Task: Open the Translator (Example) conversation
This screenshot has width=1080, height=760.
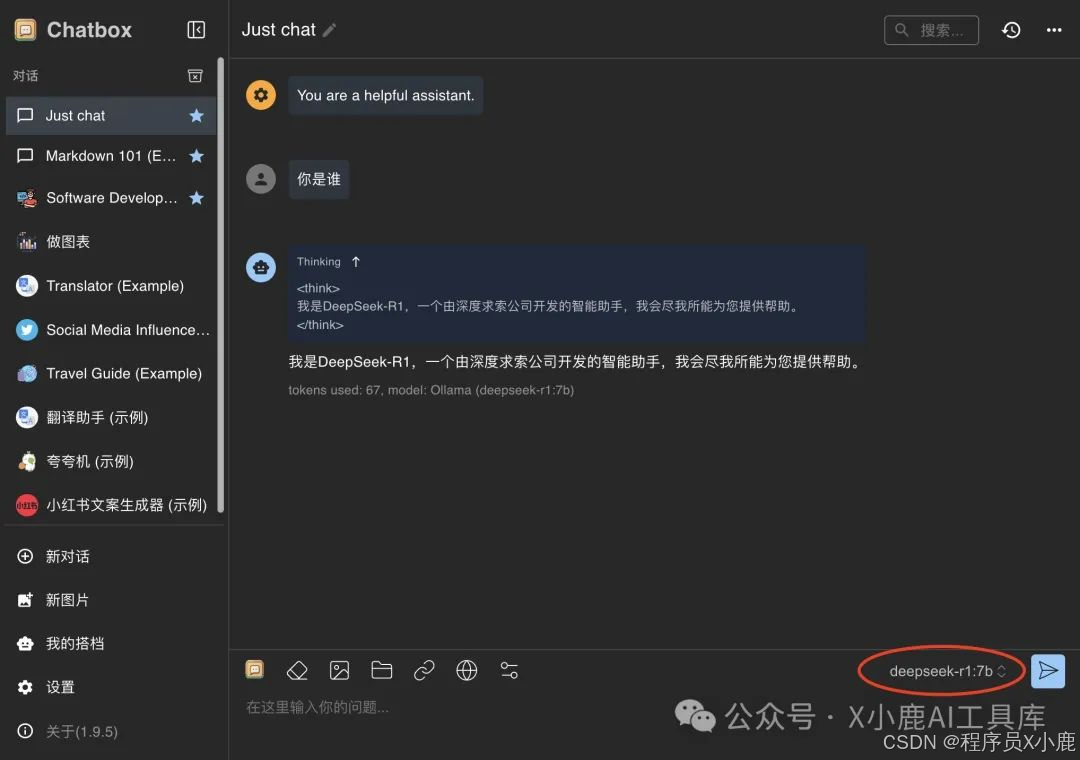Action: [x=111, y=286]
